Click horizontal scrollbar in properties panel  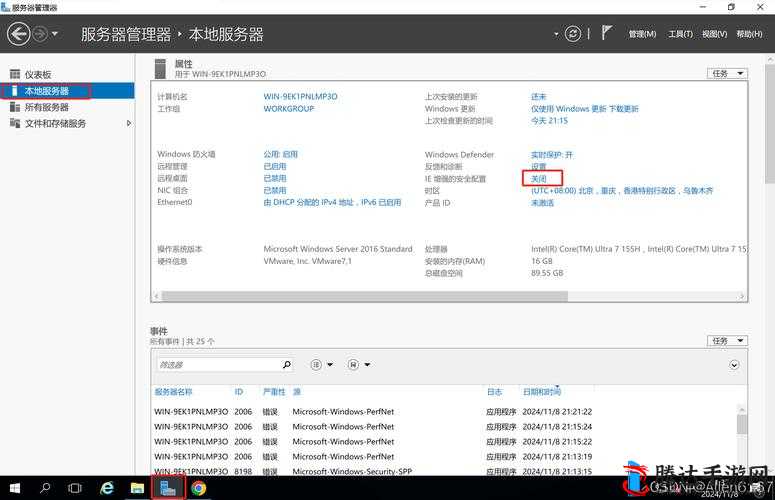tap(365, 296)
